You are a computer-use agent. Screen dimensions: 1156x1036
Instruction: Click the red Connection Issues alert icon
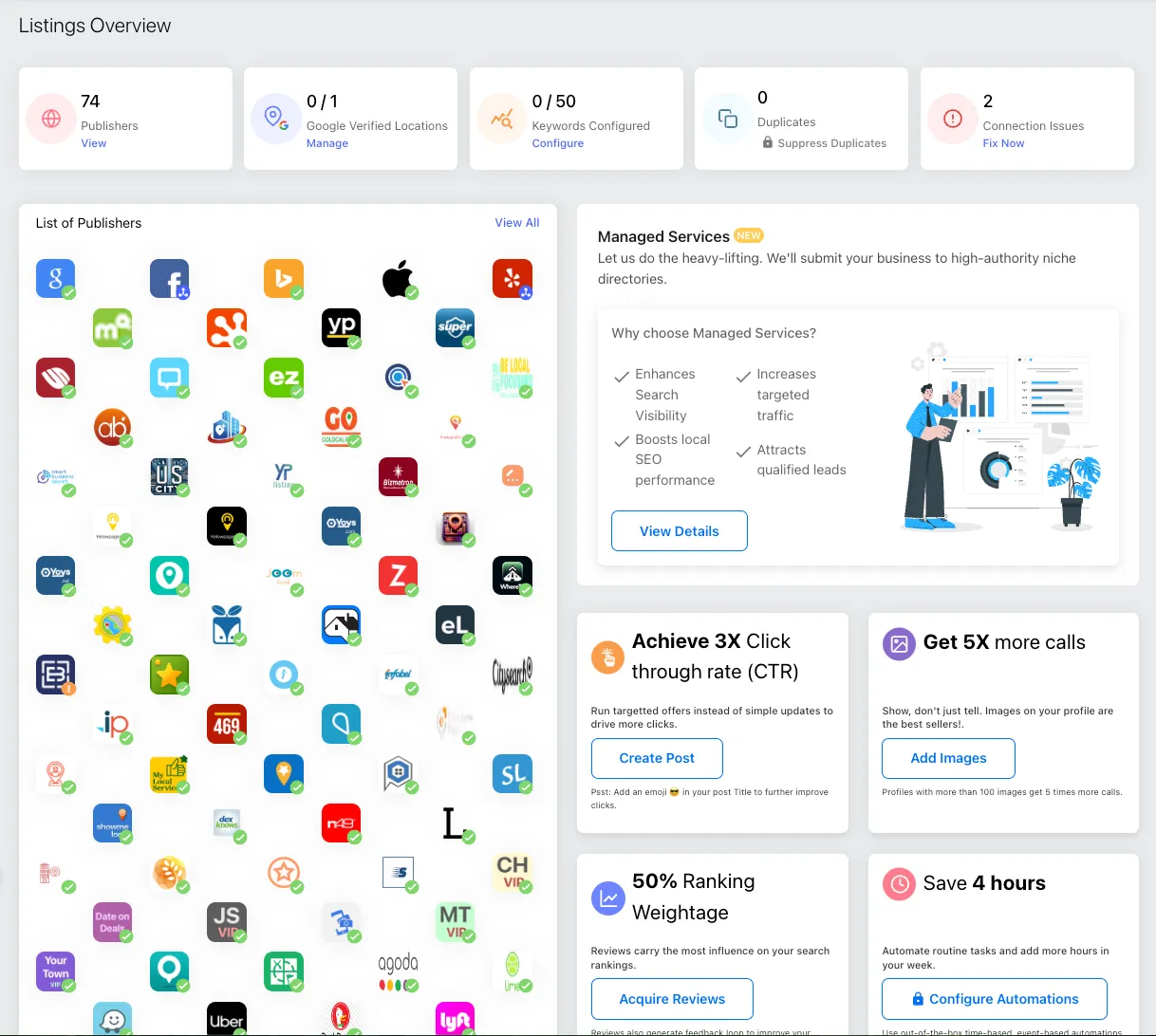pyautogui.click(x=953, y=119)
